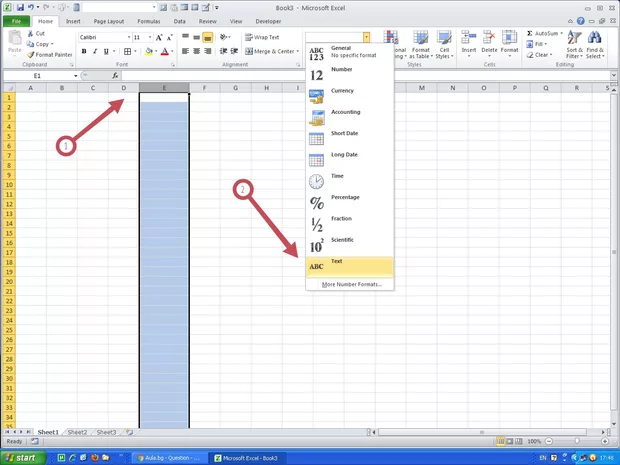The image size is (620, 465).
Task: Select Text format in dropdown list
Action: pyautogui.click(x=350, y=267)
